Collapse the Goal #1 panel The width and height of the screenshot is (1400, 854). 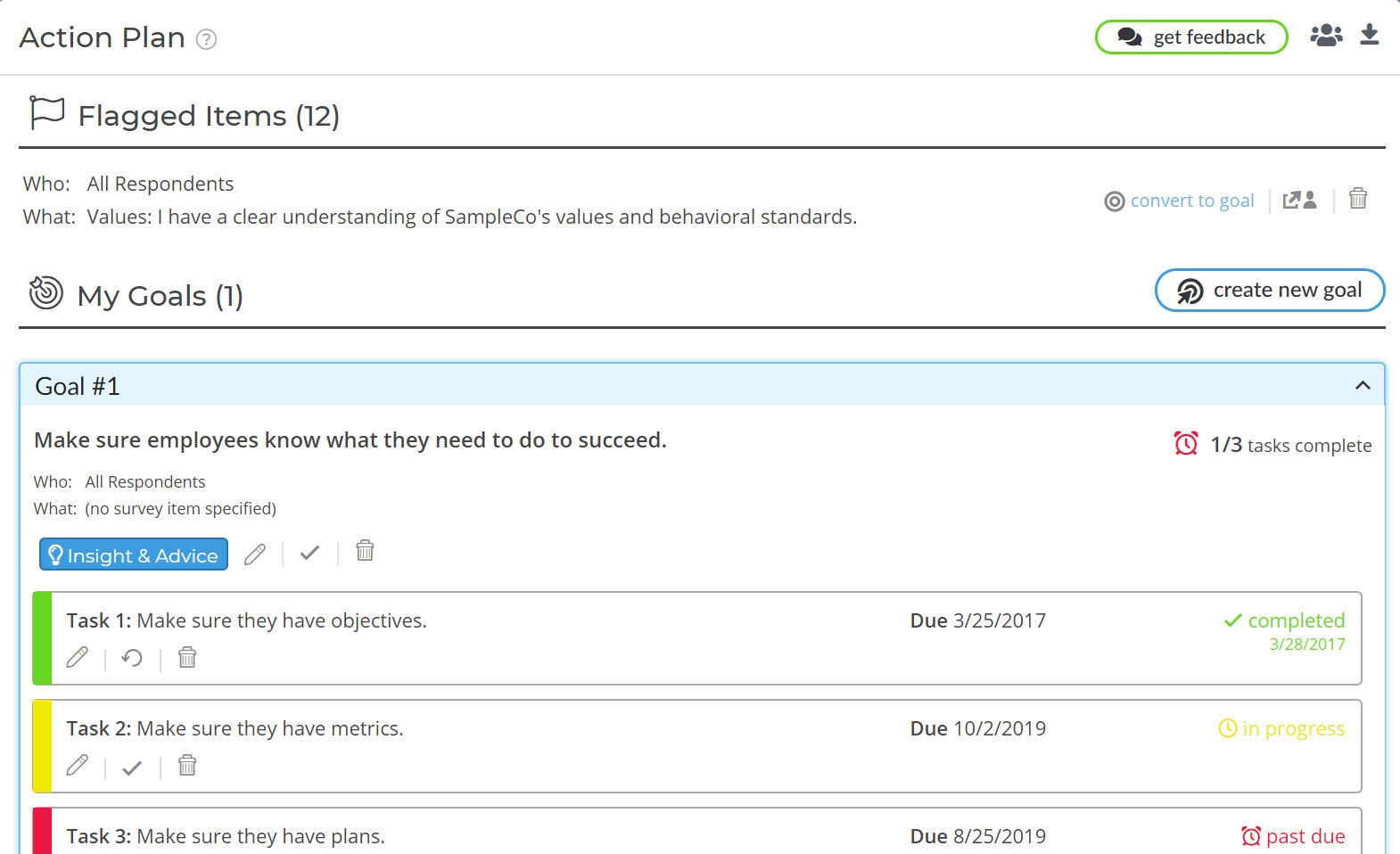pyautogui.click(x=1362, y=386)
